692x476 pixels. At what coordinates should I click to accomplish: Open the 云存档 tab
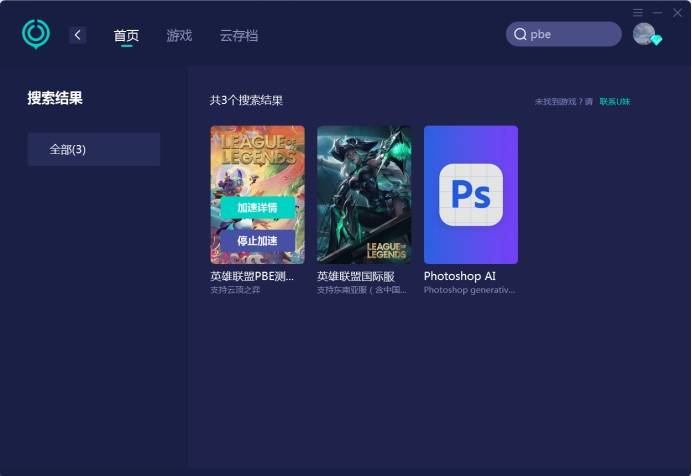point(239,35)
